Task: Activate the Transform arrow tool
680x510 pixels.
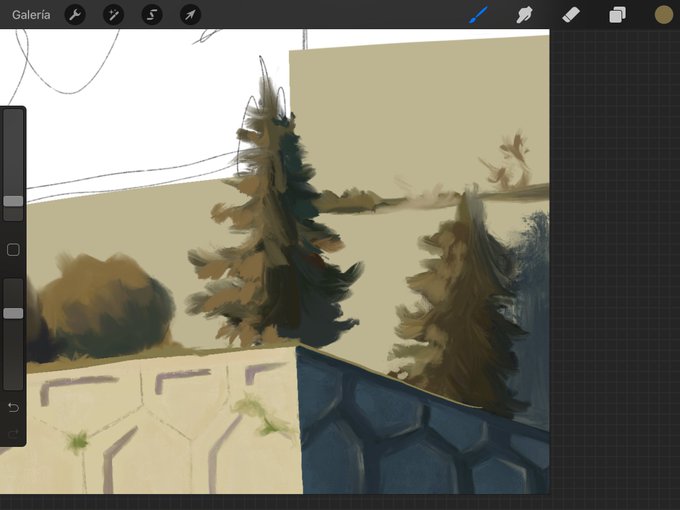Action: [x=190, y=15]
